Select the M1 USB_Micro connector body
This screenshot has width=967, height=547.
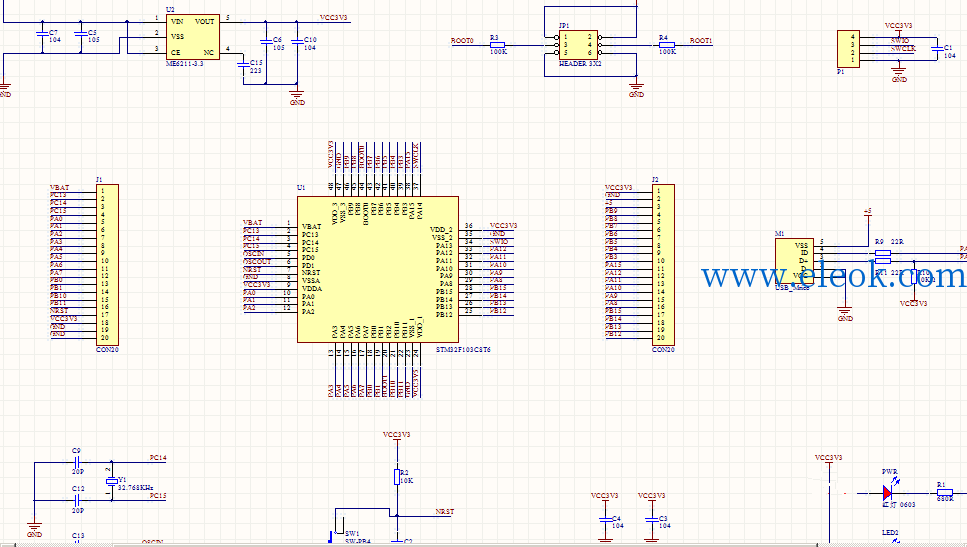794,261
